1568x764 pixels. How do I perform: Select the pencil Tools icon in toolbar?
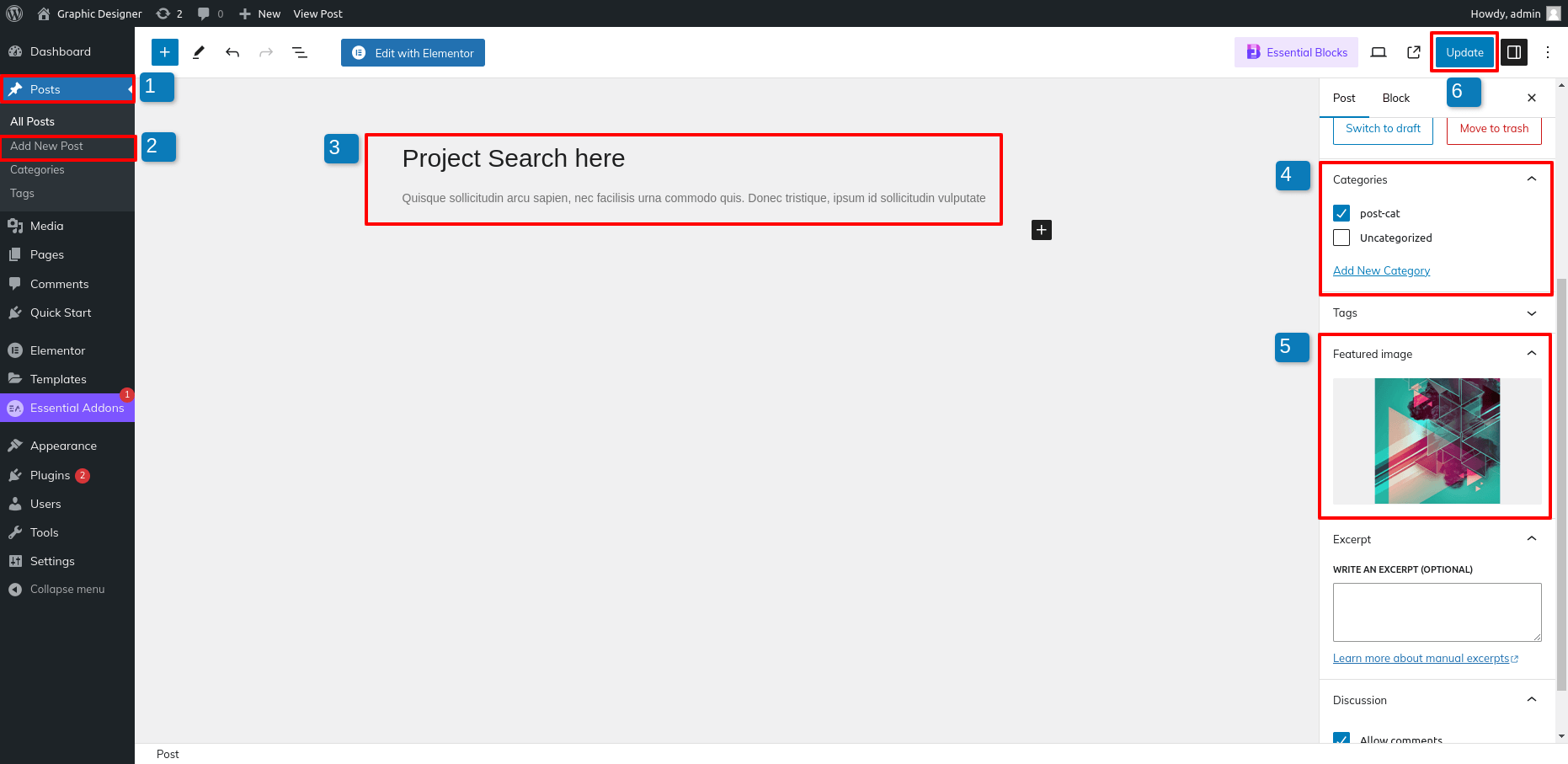click(199, 52)
